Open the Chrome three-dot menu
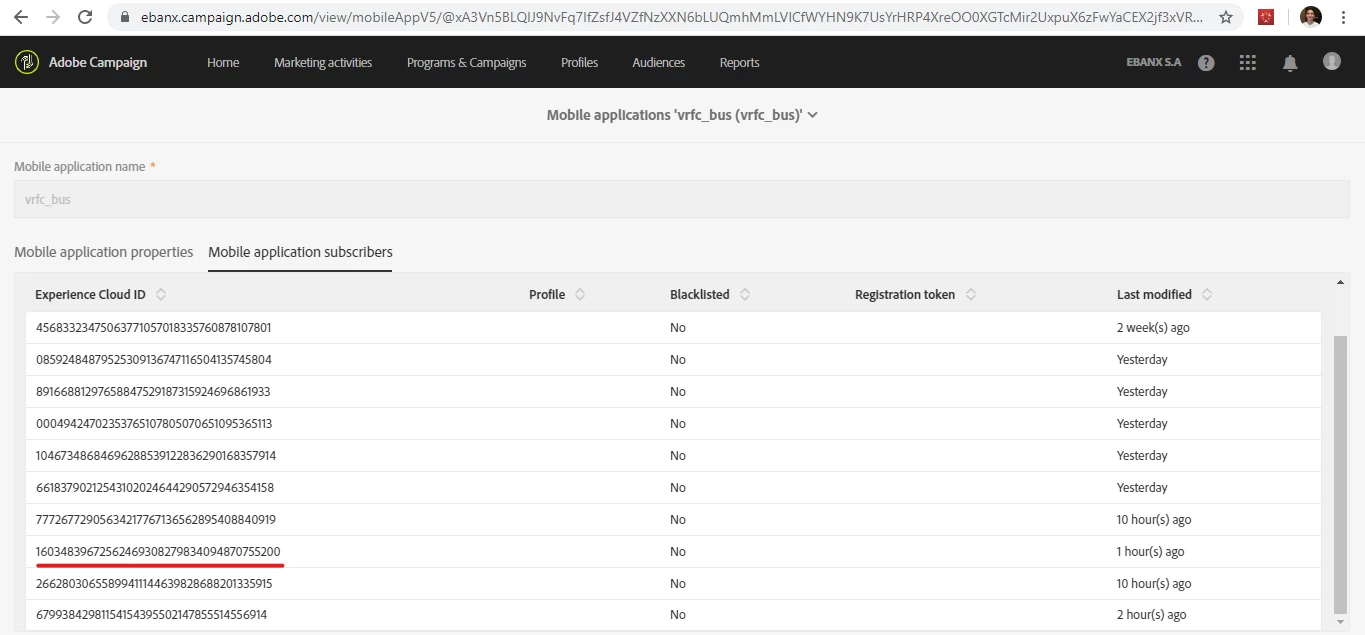The width and height of the screenshot is (1365, 635). 1345,17
